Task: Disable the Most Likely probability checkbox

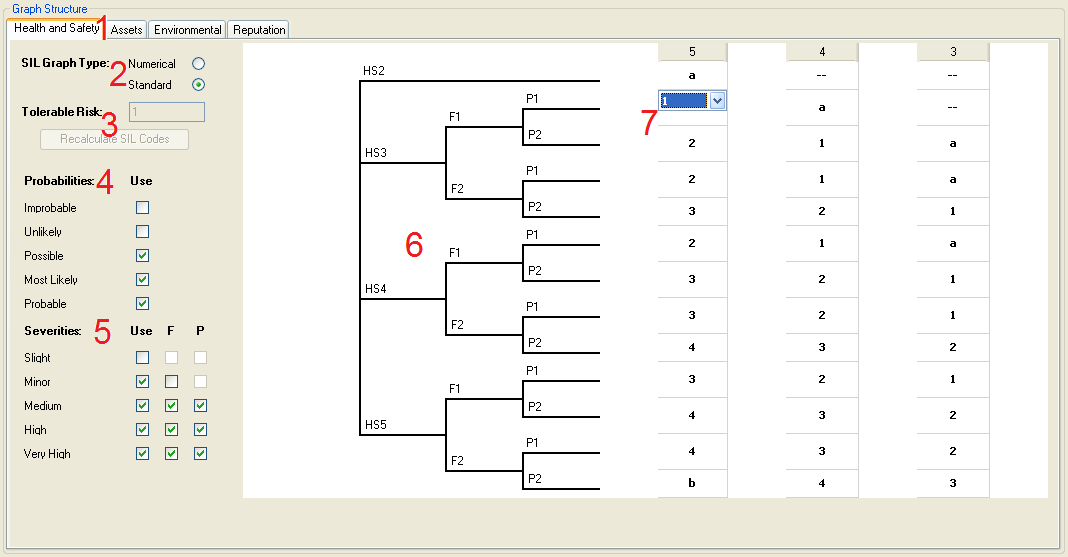Action: (x=142, y=280)
